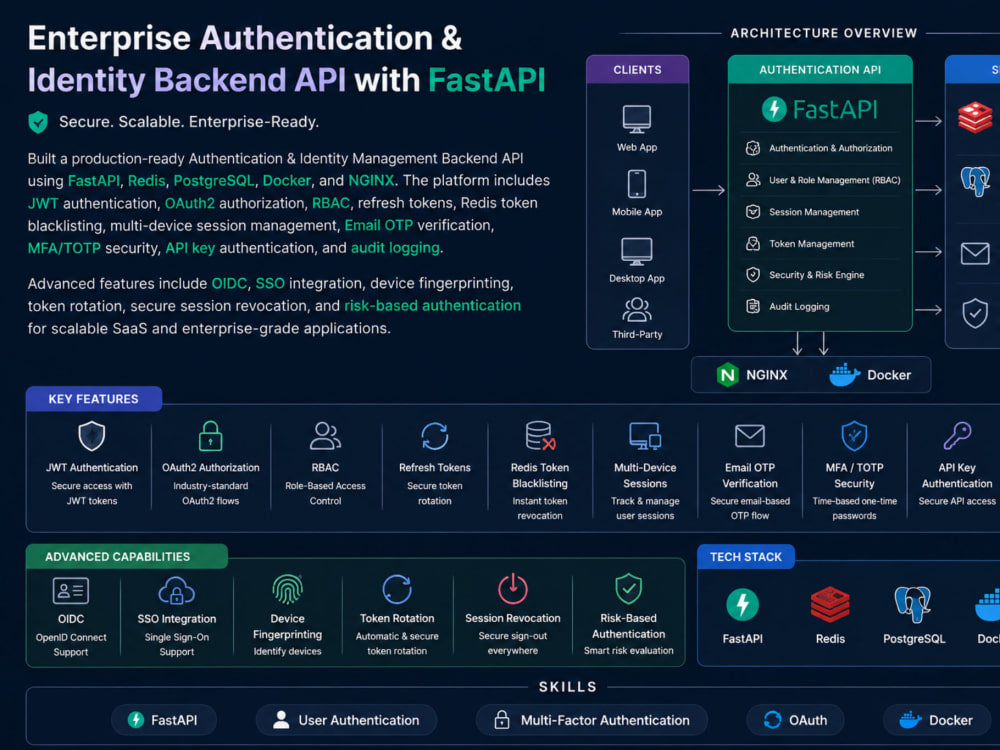Click the Audit Logging icon
This screenshot has width=1000, height=750.
pos(753,307)
